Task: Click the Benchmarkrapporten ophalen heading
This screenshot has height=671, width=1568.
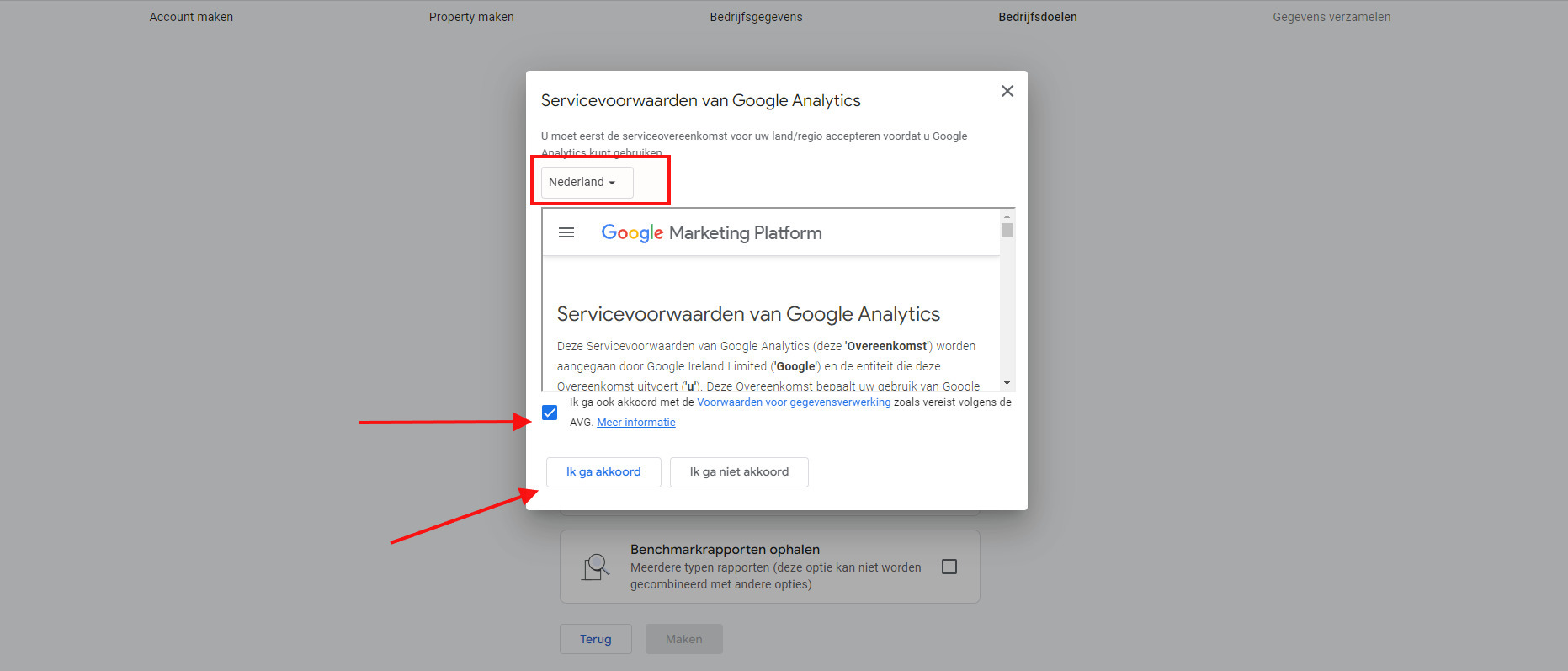Action: pyautogui.click(x=725, y=550)
